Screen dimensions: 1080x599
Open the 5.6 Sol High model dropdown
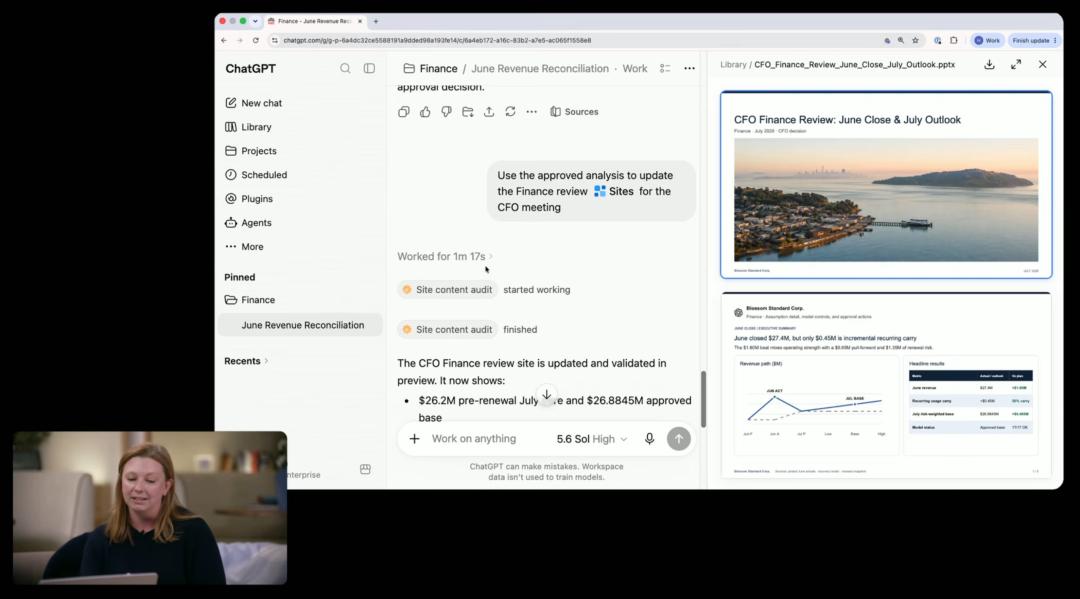coord(592,439)
